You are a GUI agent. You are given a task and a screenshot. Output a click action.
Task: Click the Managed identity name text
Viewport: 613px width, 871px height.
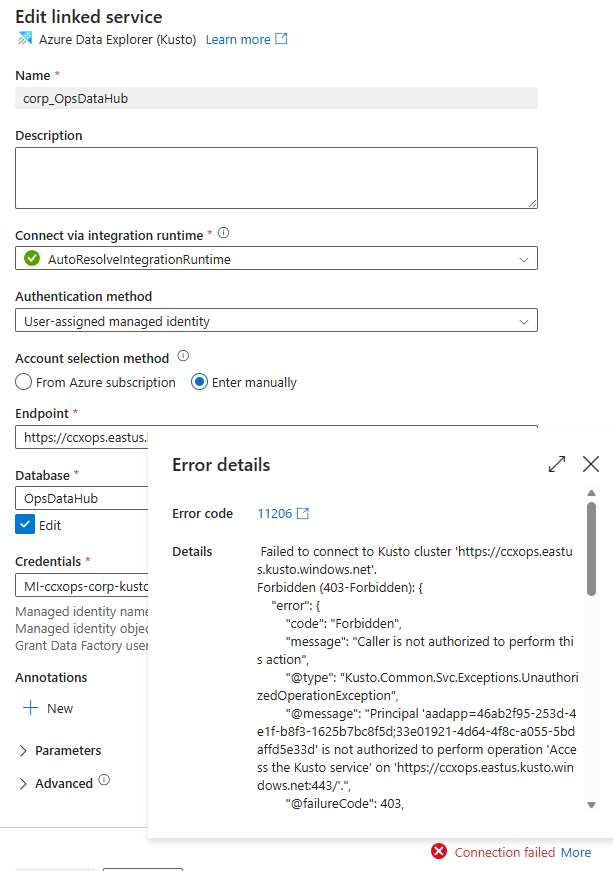(x=82, y=612)
